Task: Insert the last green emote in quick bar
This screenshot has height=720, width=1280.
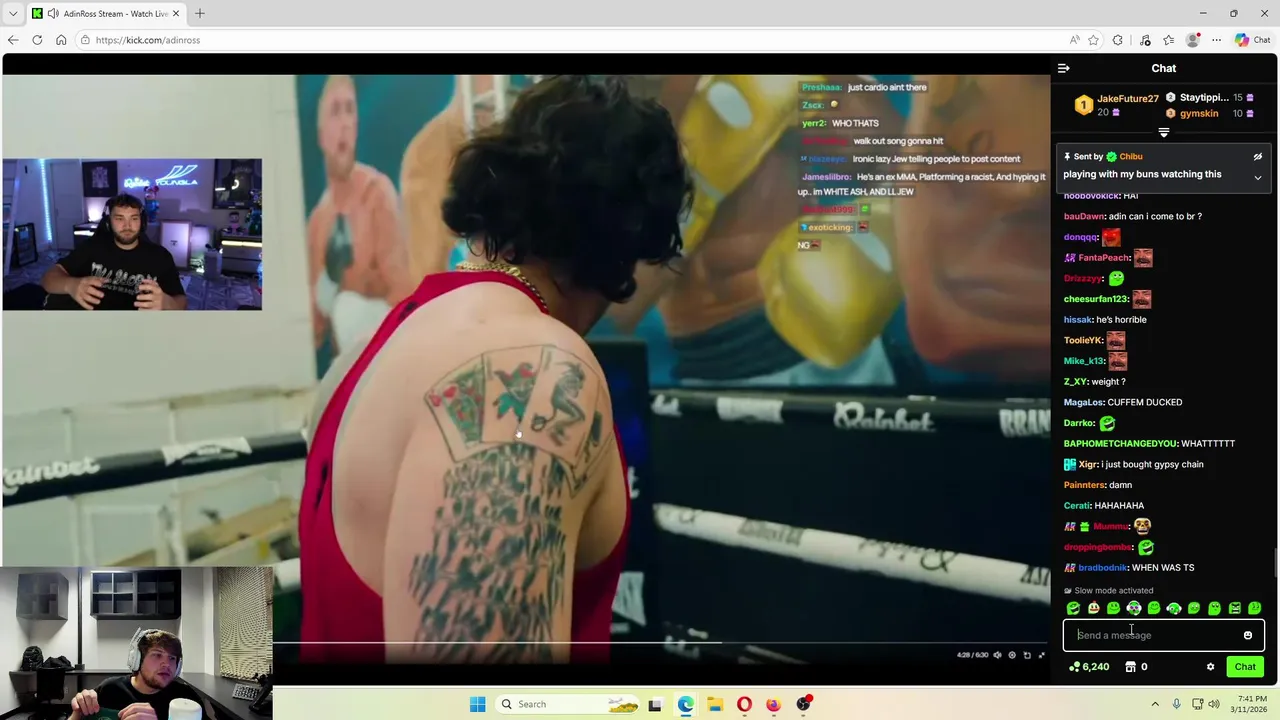Action: coord(1255,608)
